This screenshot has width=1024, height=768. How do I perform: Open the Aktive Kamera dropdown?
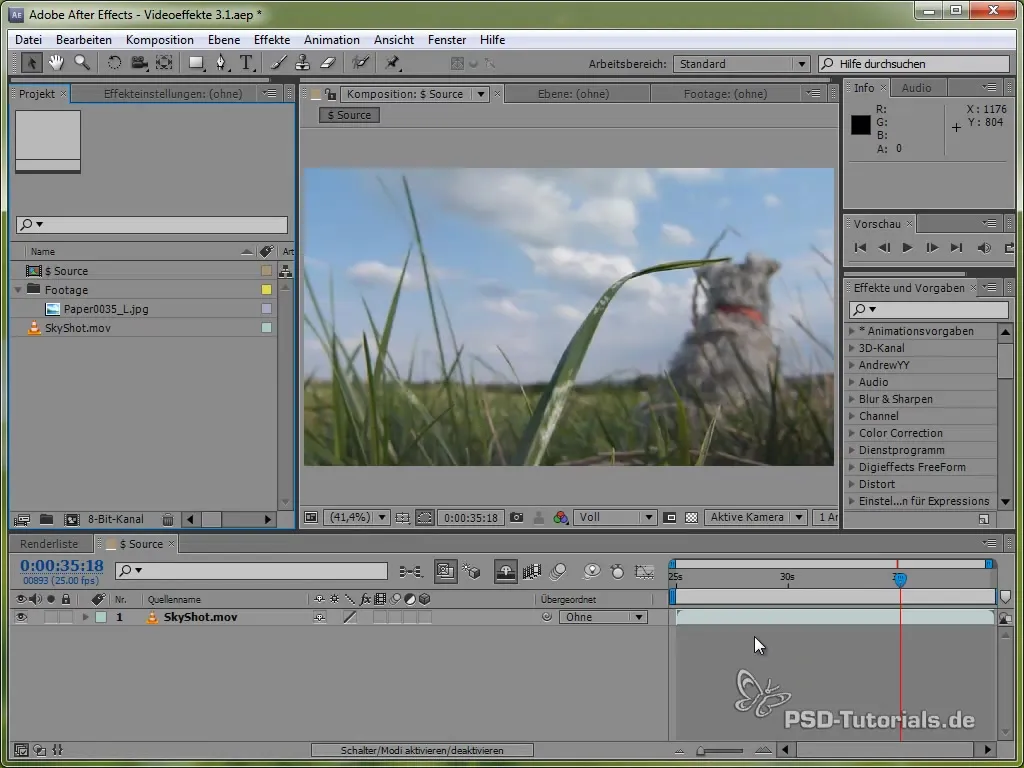click(x=756, y=517)
